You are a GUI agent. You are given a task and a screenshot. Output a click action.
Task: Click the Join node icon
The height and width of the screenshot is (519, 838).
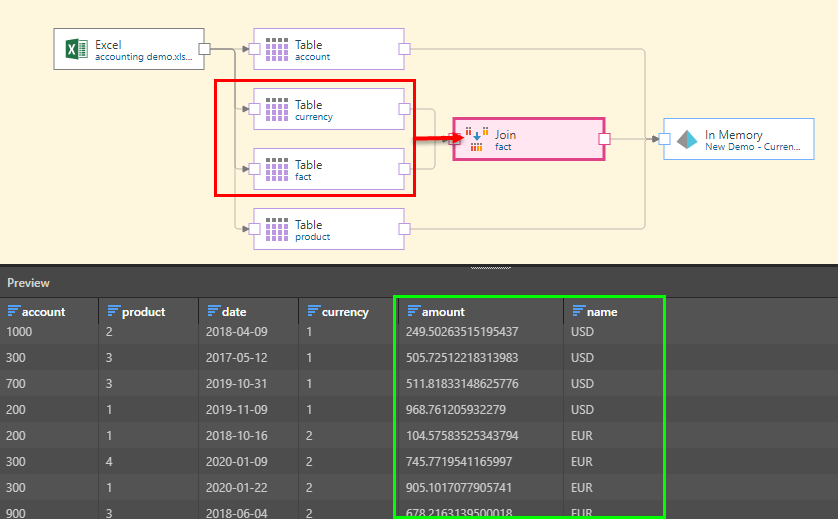(477, 139)
